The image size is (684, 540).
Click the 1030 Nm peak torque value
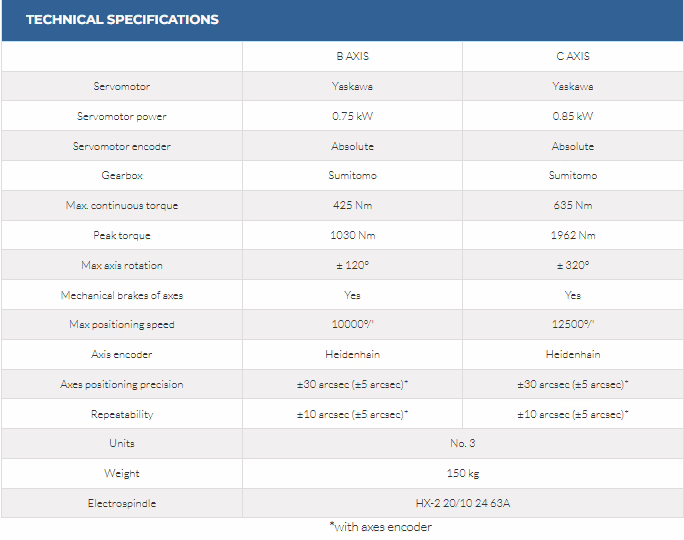coord(352,236)
